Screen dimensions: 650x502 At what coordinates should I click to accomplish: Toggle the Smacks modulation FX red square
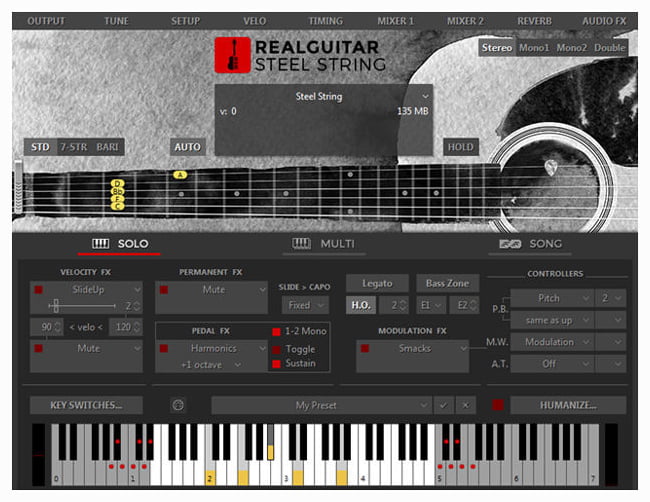point(365,348)
